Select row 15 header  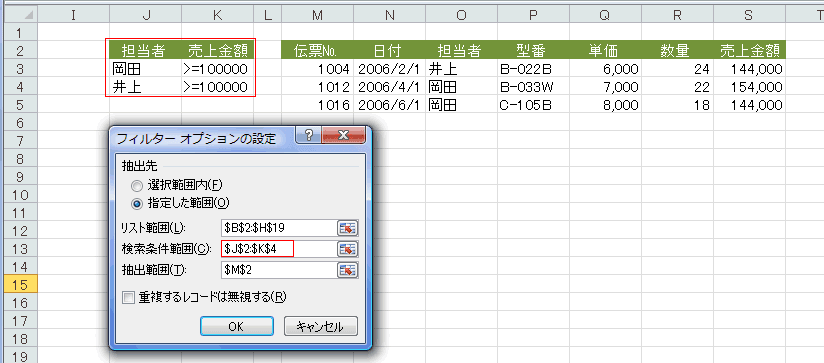click(20, 285)
